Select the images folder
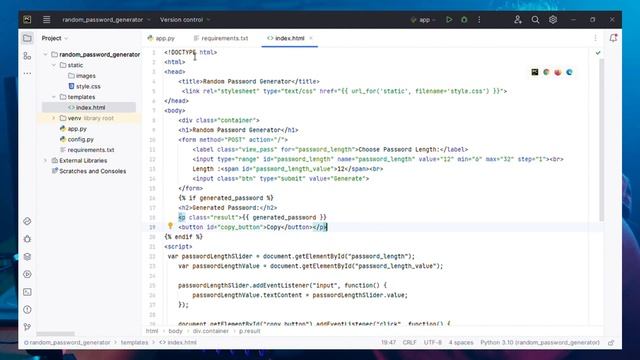Viewport: 640px width, 360px height. click(82, 76)
